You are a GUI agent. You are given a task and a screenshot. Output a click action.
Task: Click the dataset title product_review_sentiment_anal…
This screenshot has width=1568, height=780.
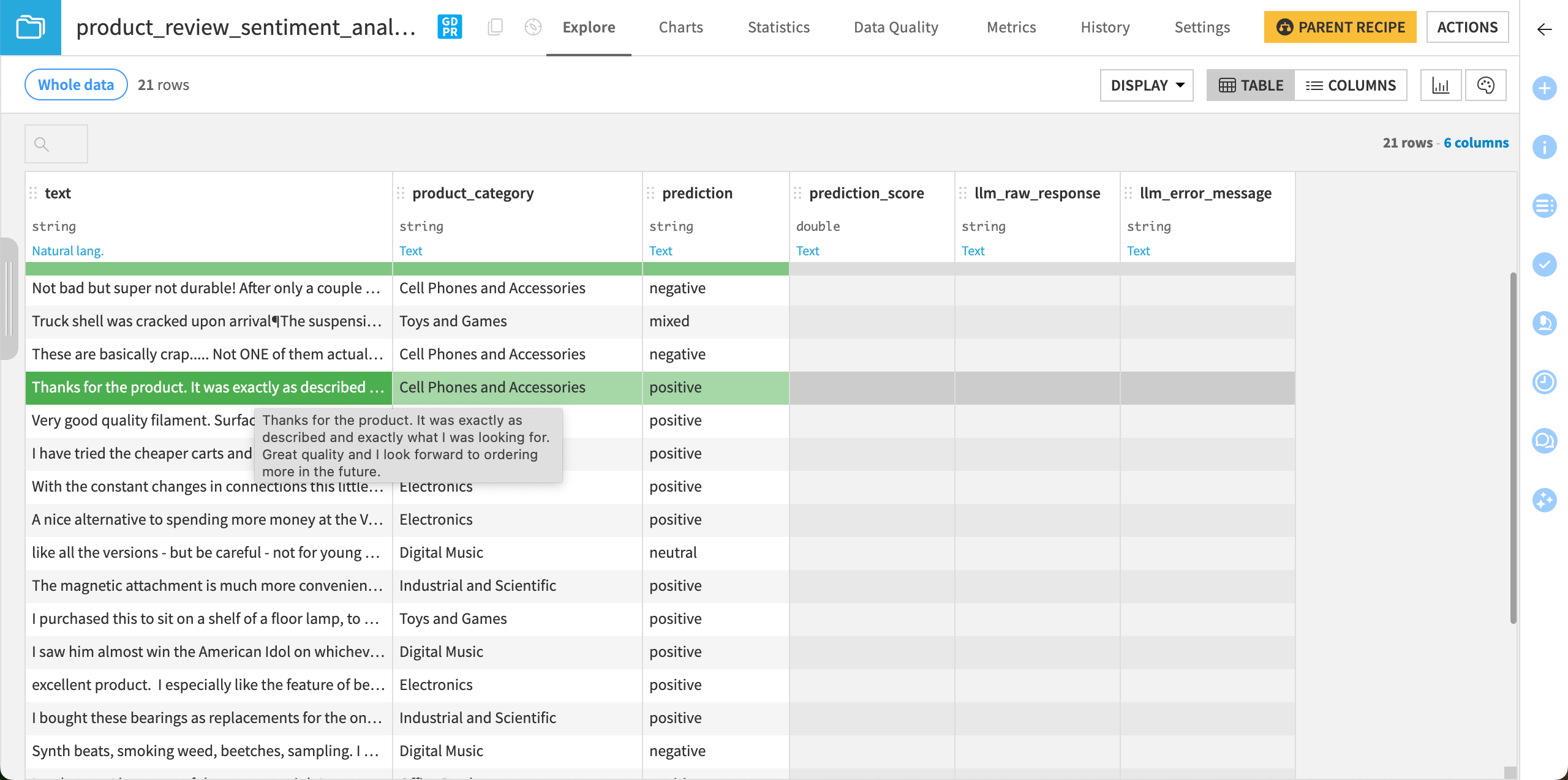click(246, 28)
